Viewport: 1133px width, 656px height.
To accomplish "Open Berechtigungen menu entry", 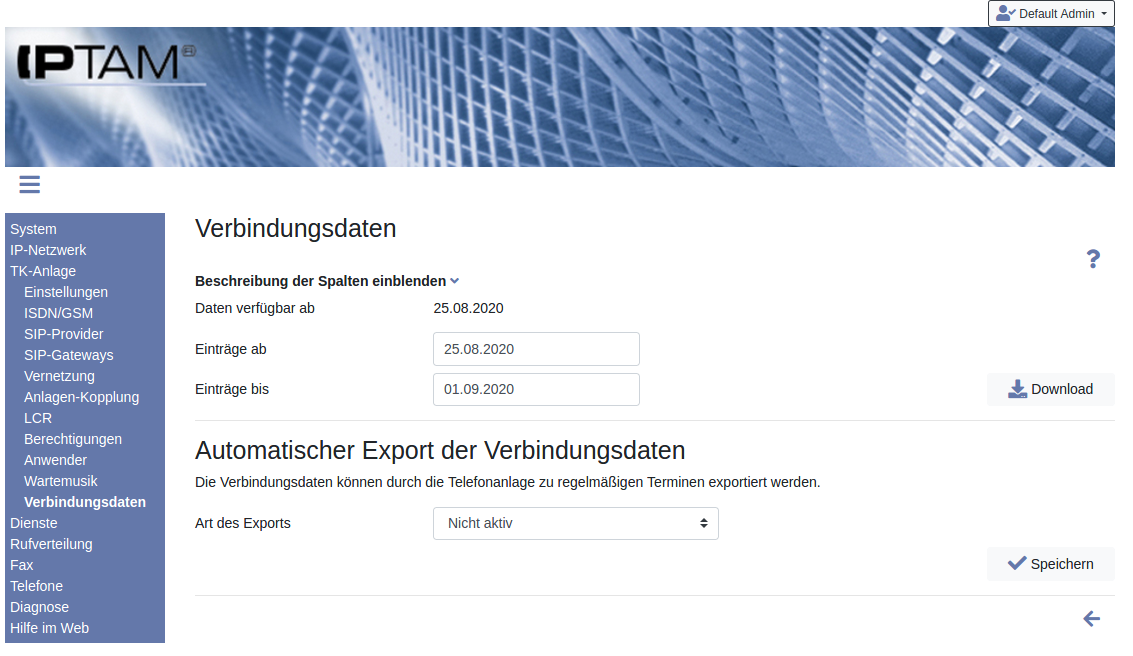I will [x=73, y=439].
